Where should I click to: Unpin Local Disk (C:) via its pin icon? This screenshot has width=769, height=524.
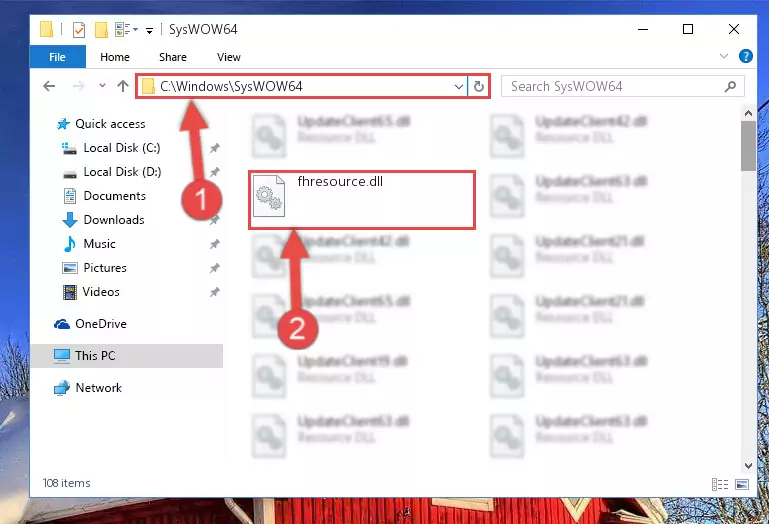(x=214, y=148)
